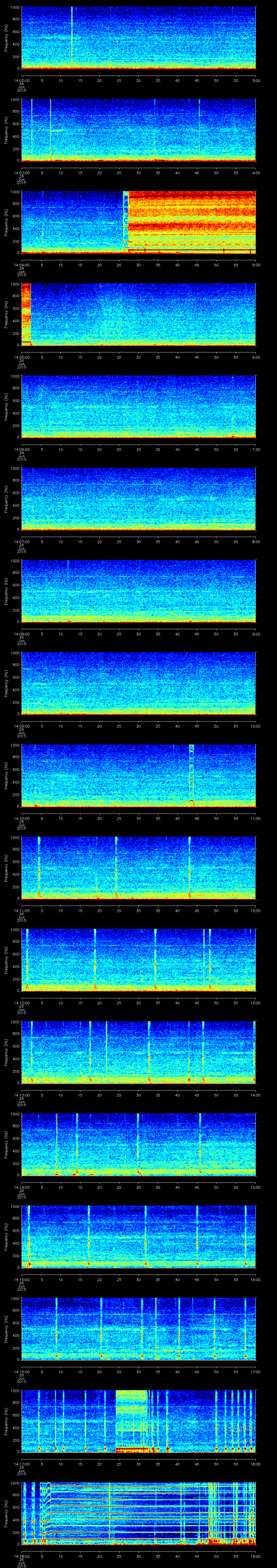Click the '14:11:00' start time label
The height and width of the screenshot is (1568, 277).
[x=21, y=910]
